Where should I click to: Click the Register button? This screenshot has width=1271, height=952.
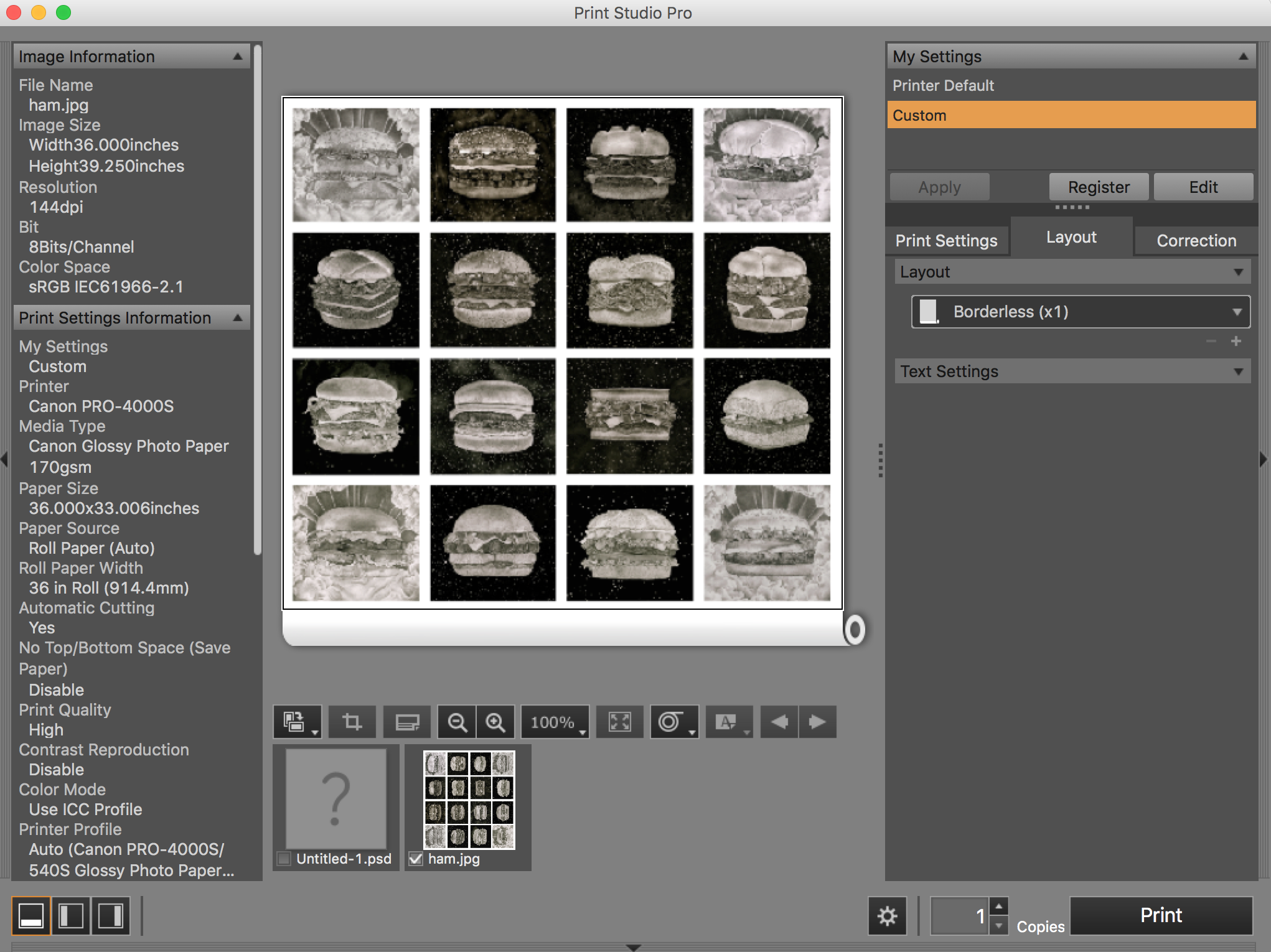tap(1098, 185)
